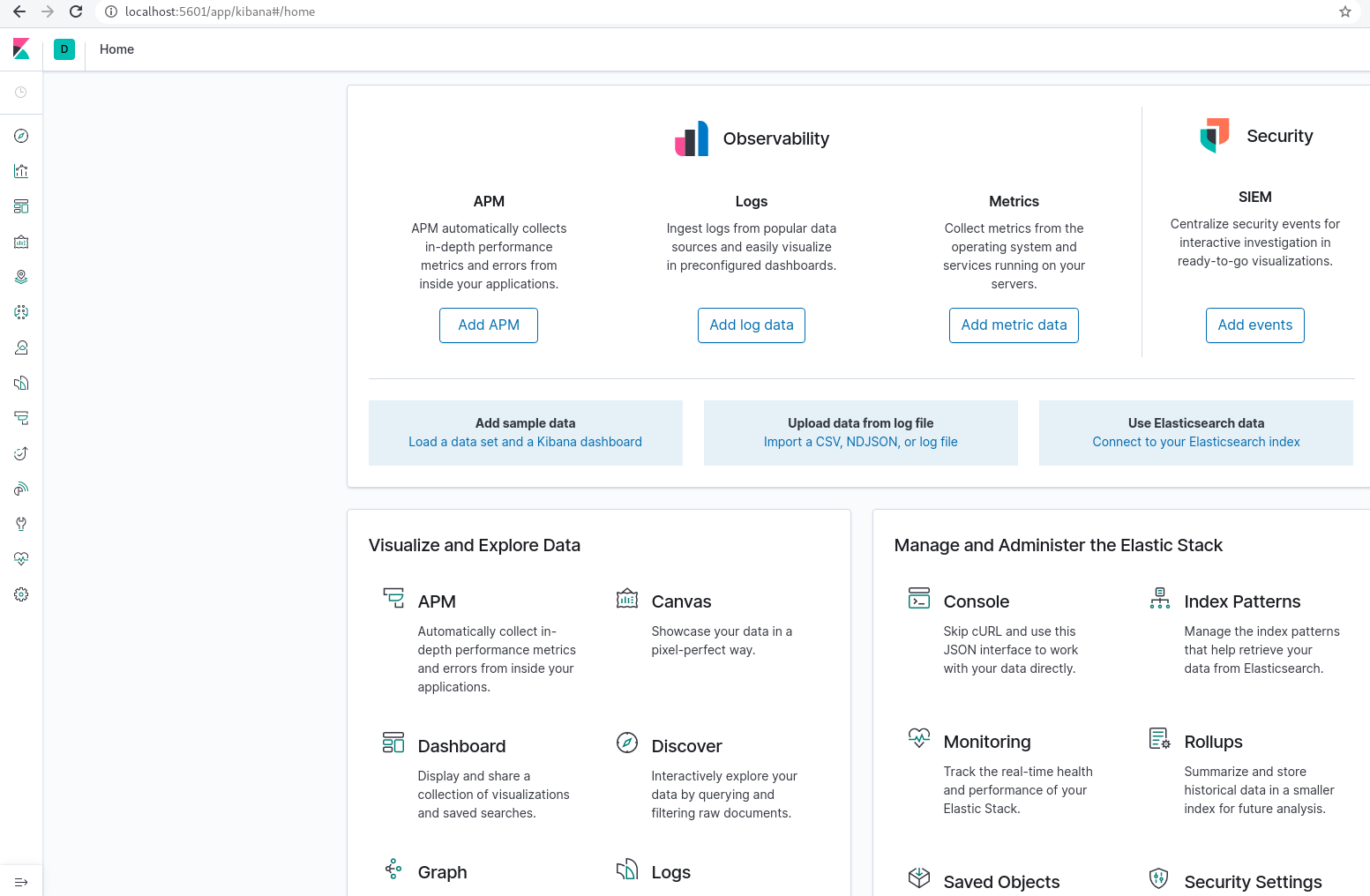Click the Index Patterns card icon
The image size is (1370, 896).
click(1160, 598)
